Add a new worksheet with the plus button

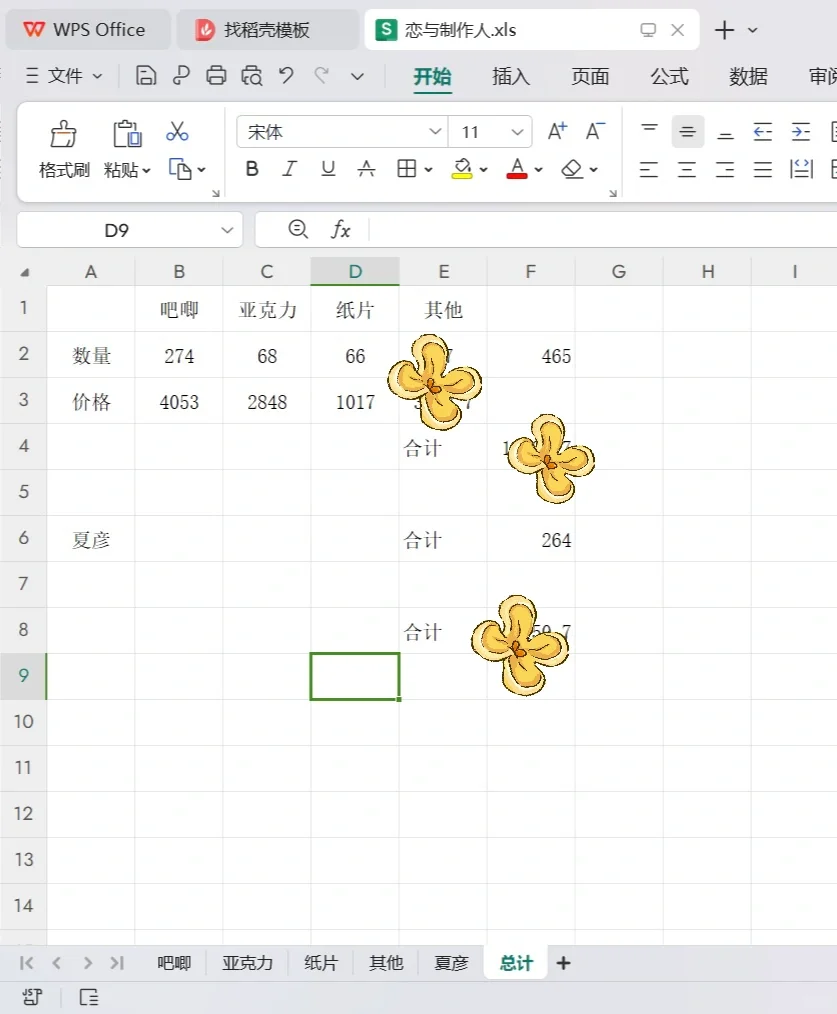(x=563, y=962)
